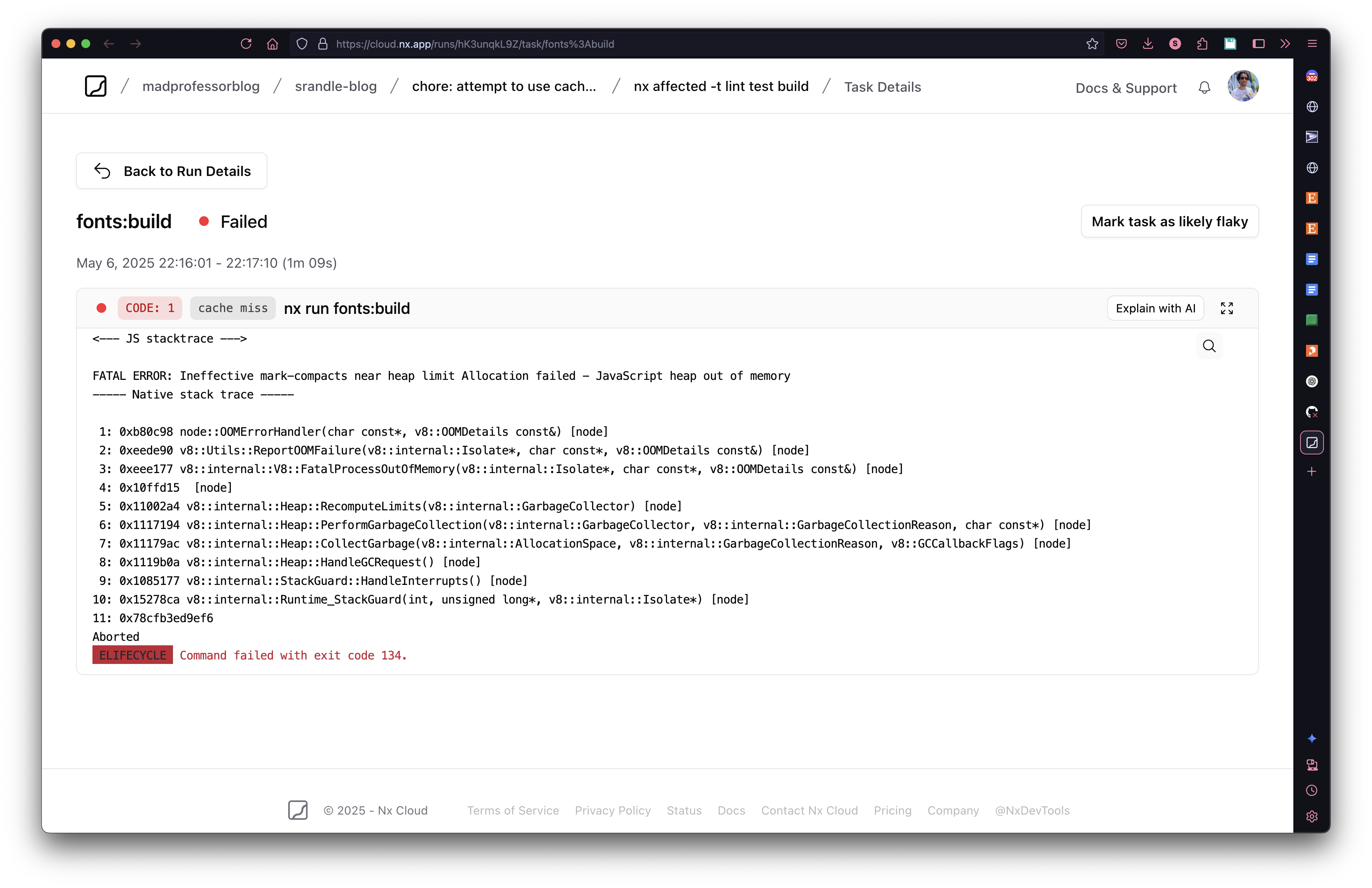Open sidebar settings gear
This screenshot has width=1372, height=888.
[x=1312, y=816]
